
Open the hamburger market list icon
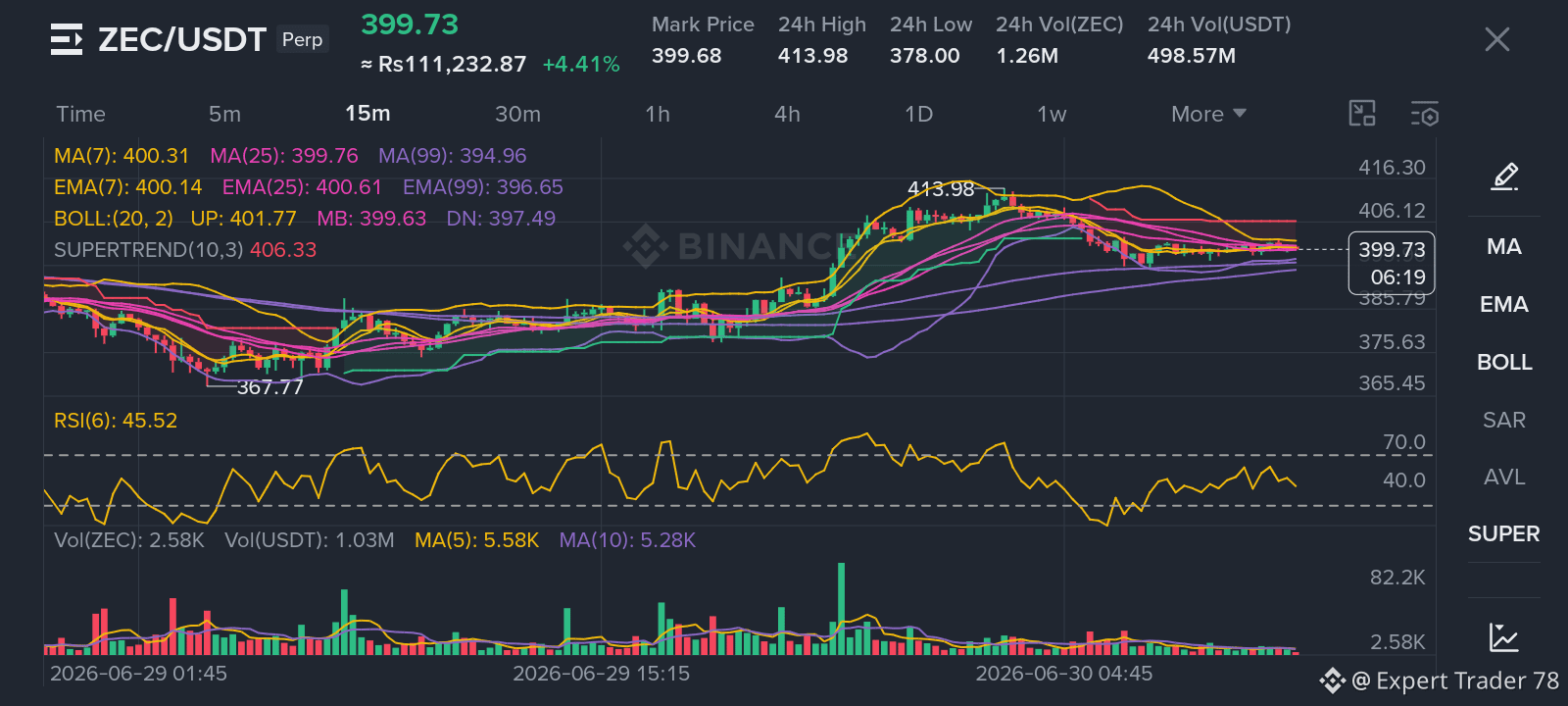click(x=67, y=40)
